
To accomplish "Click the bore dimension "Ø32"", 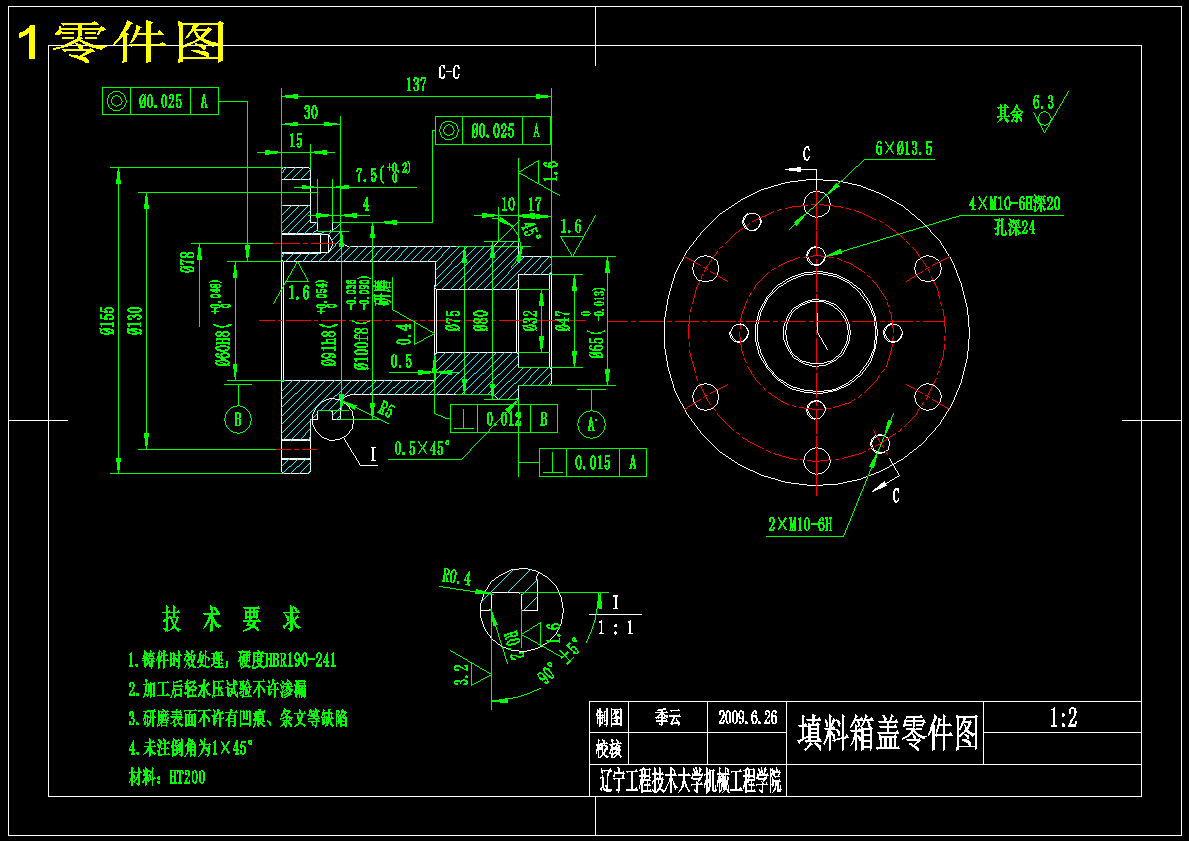I will coord(530,322).
